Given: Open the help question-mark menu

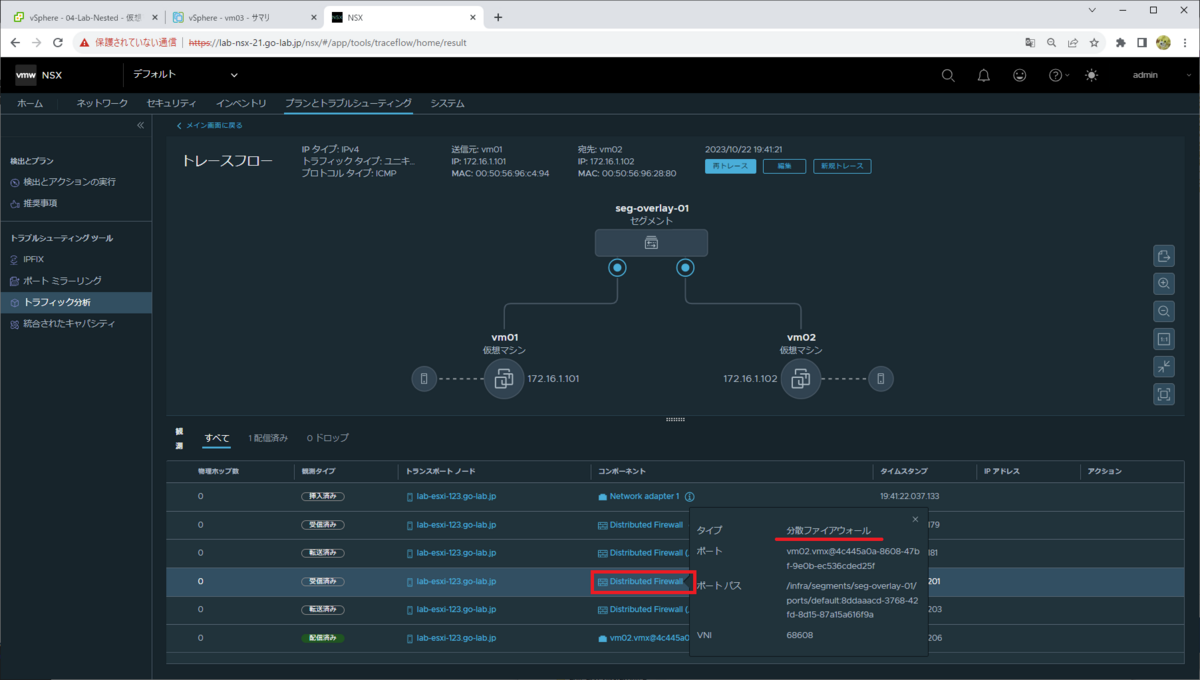Looking at the screenshot, I should [1058, 75].
